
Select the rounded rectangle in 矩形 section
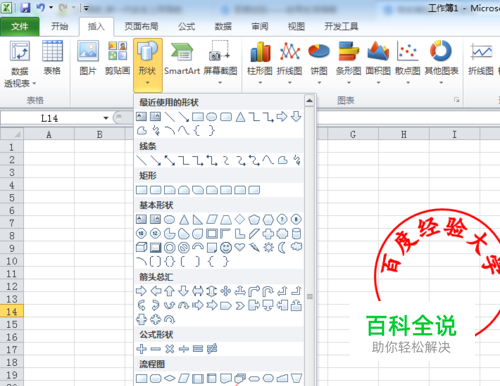pos(156,190)
